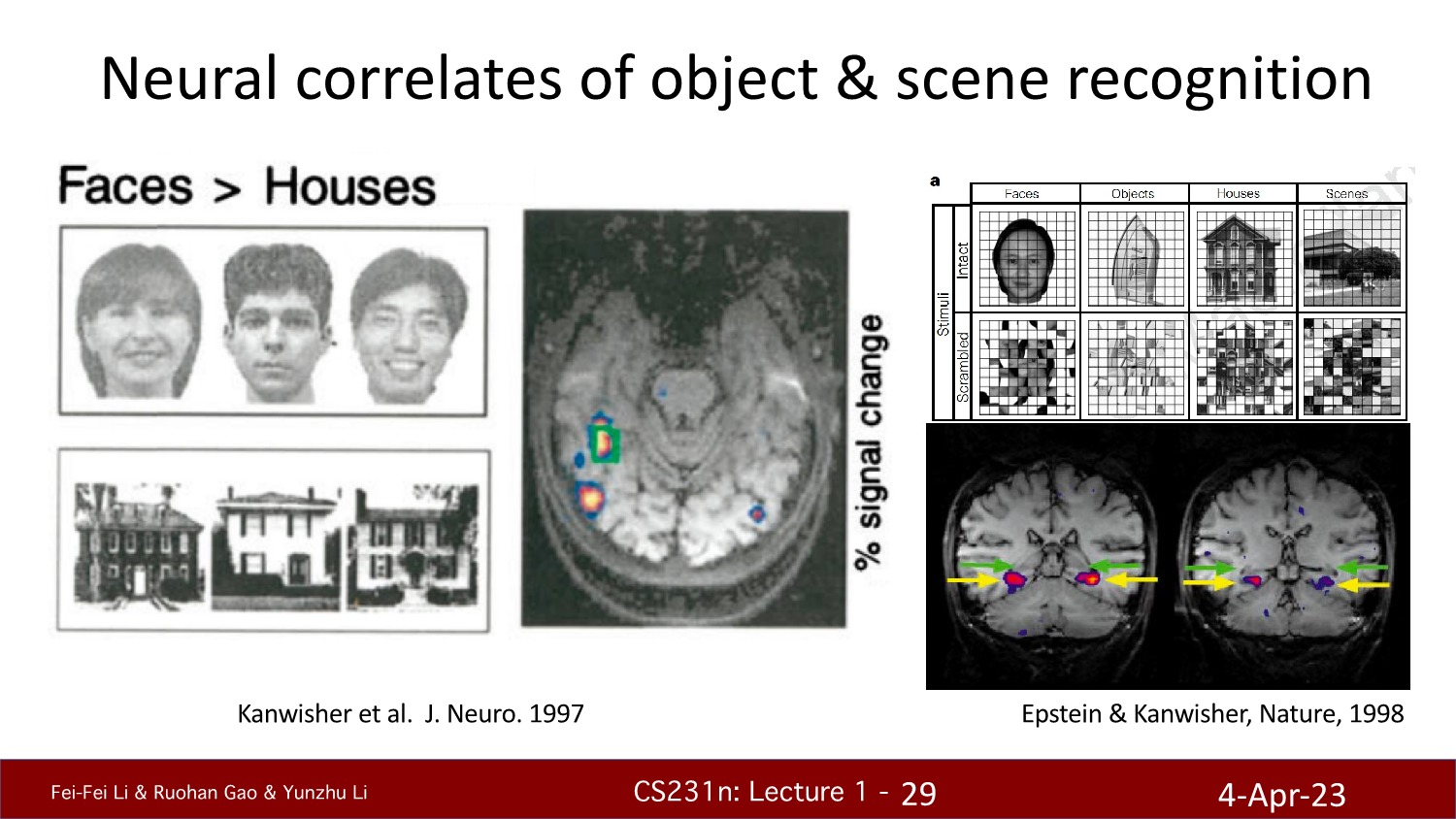The height and width of the screenshot is (819, 1456).
Task: Click the slide number 29
Action: click(x=918, y=794)
